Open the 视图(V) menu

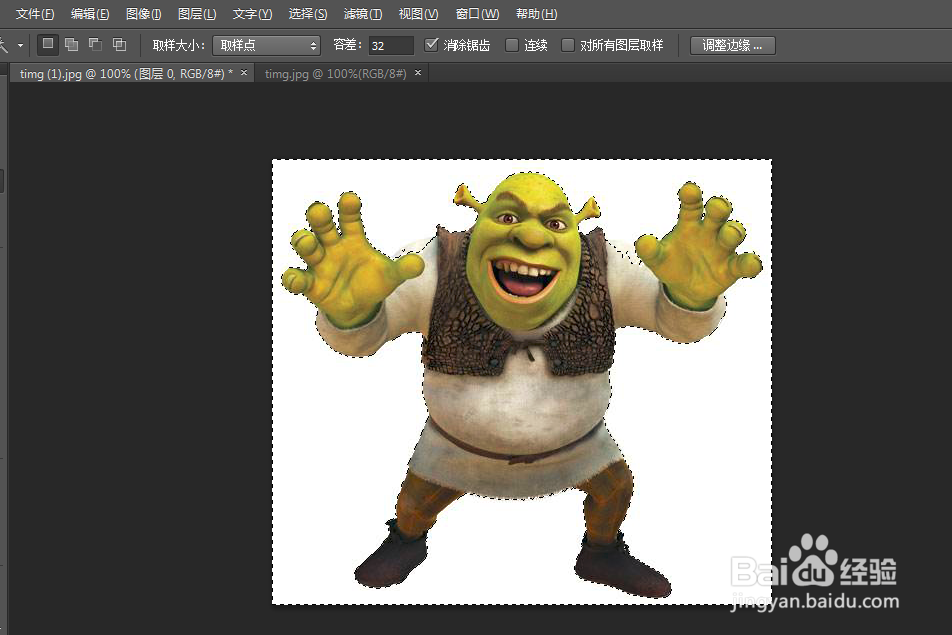(x=418, y=13)
